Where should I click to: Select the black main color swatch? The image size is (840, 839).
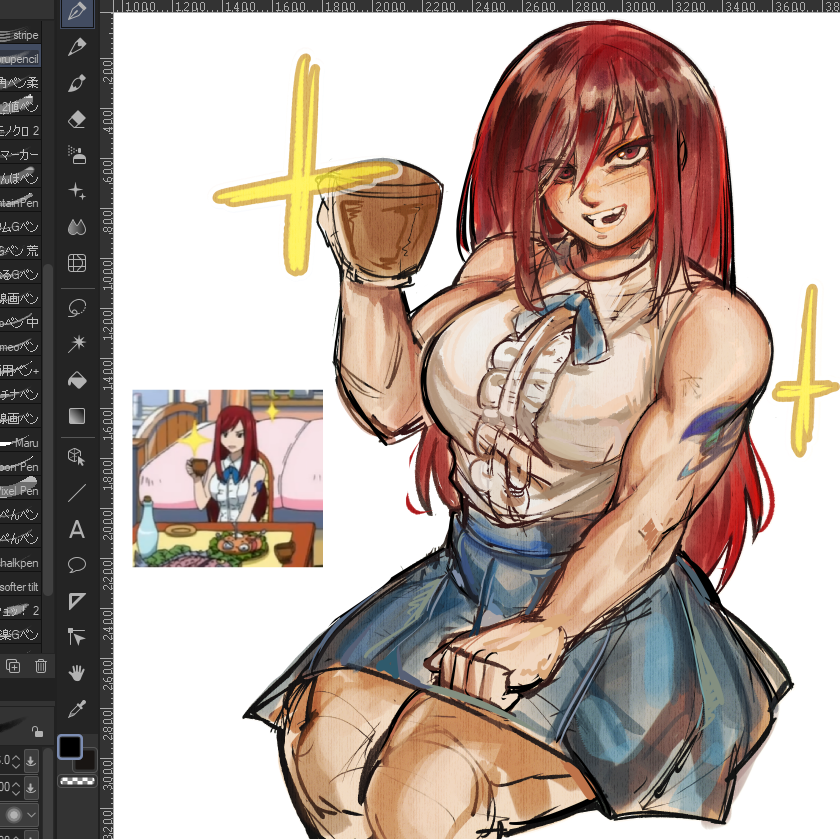pos(70,747)
